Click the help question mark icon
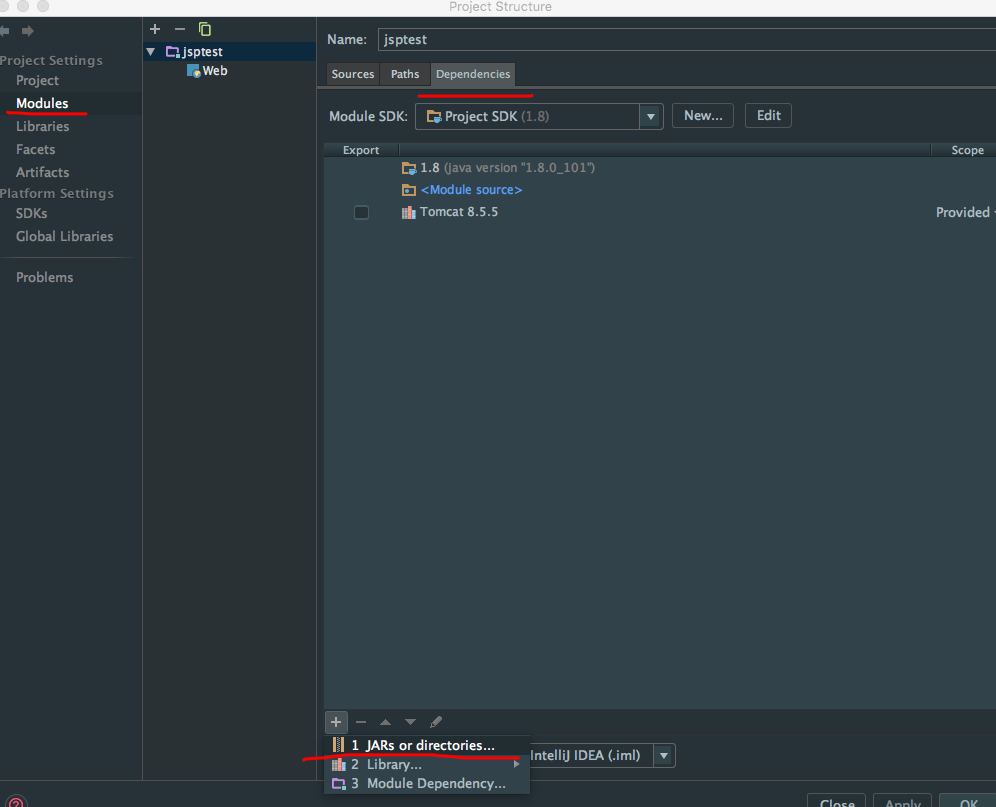Image resolution: width=996 pixels, height=807 pixels. [x=15, y=802]
